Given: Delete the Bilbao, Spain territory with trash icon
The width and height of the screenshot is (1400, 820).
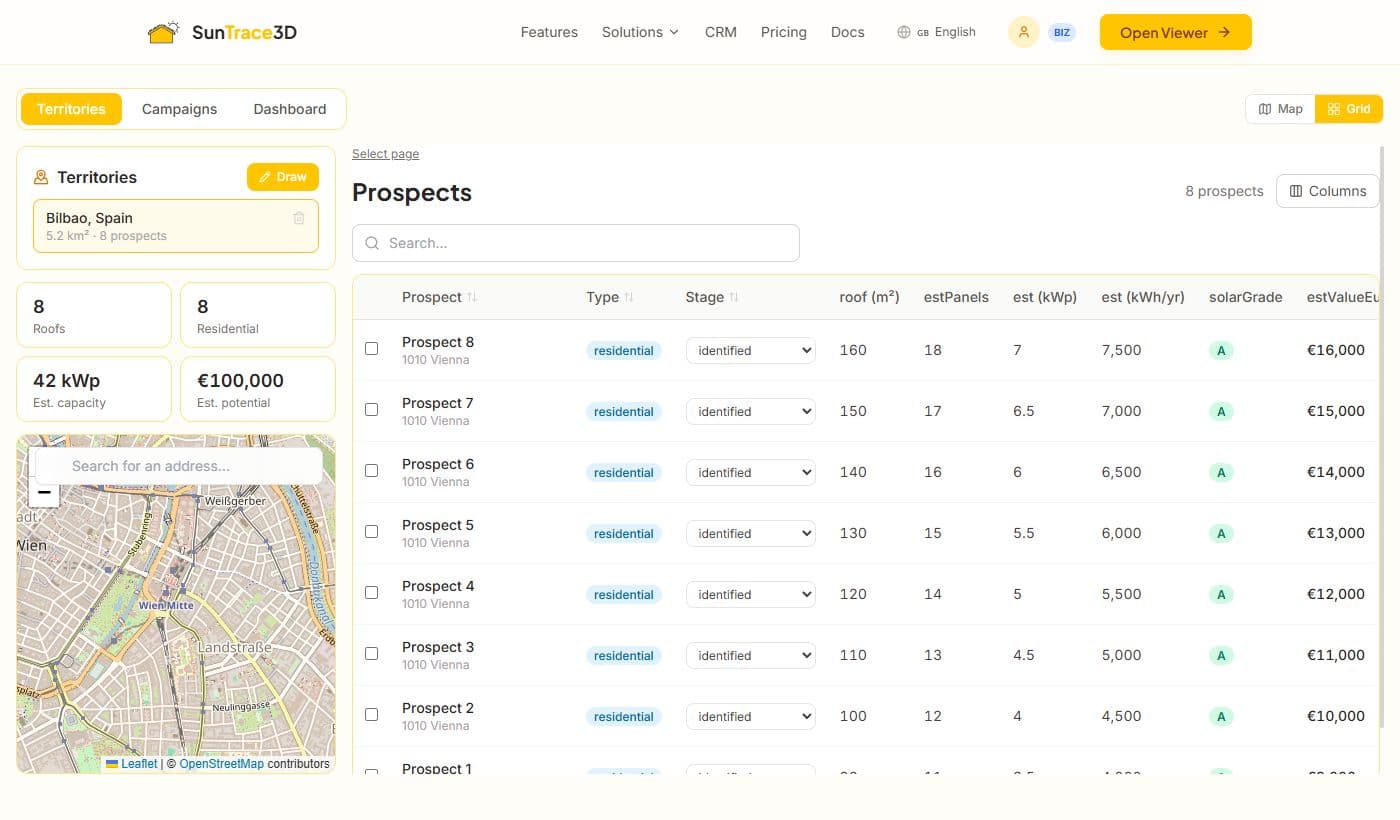Looking at the screenshot, I should [x=299, y=218].
